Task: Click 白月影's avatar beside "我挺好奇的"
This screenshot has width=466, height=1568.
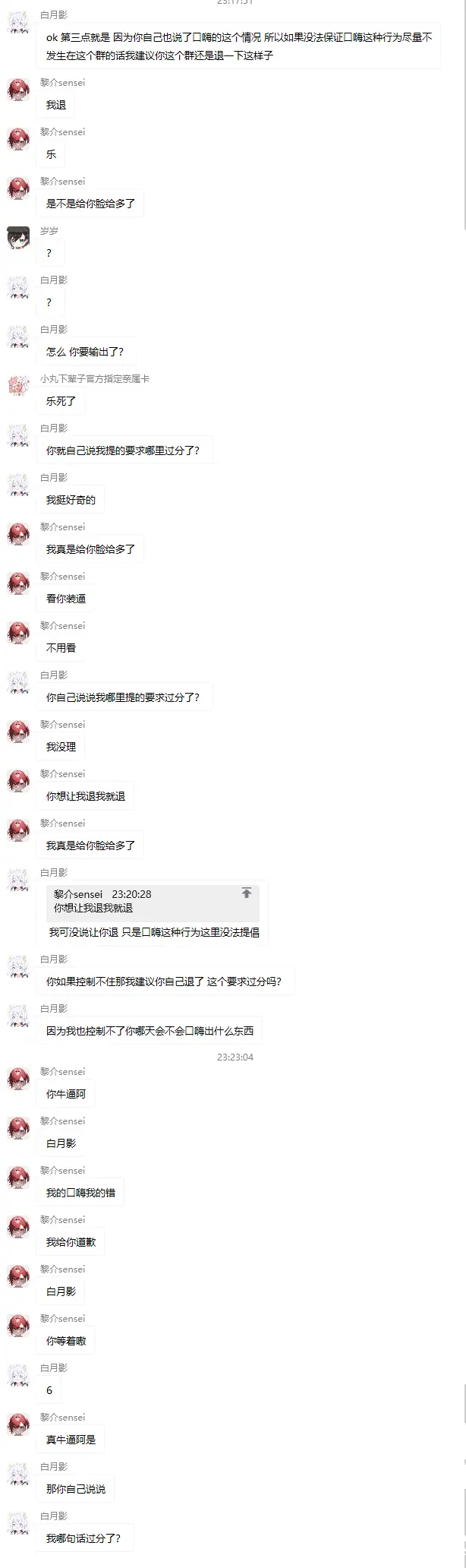Action: [18, 485]
